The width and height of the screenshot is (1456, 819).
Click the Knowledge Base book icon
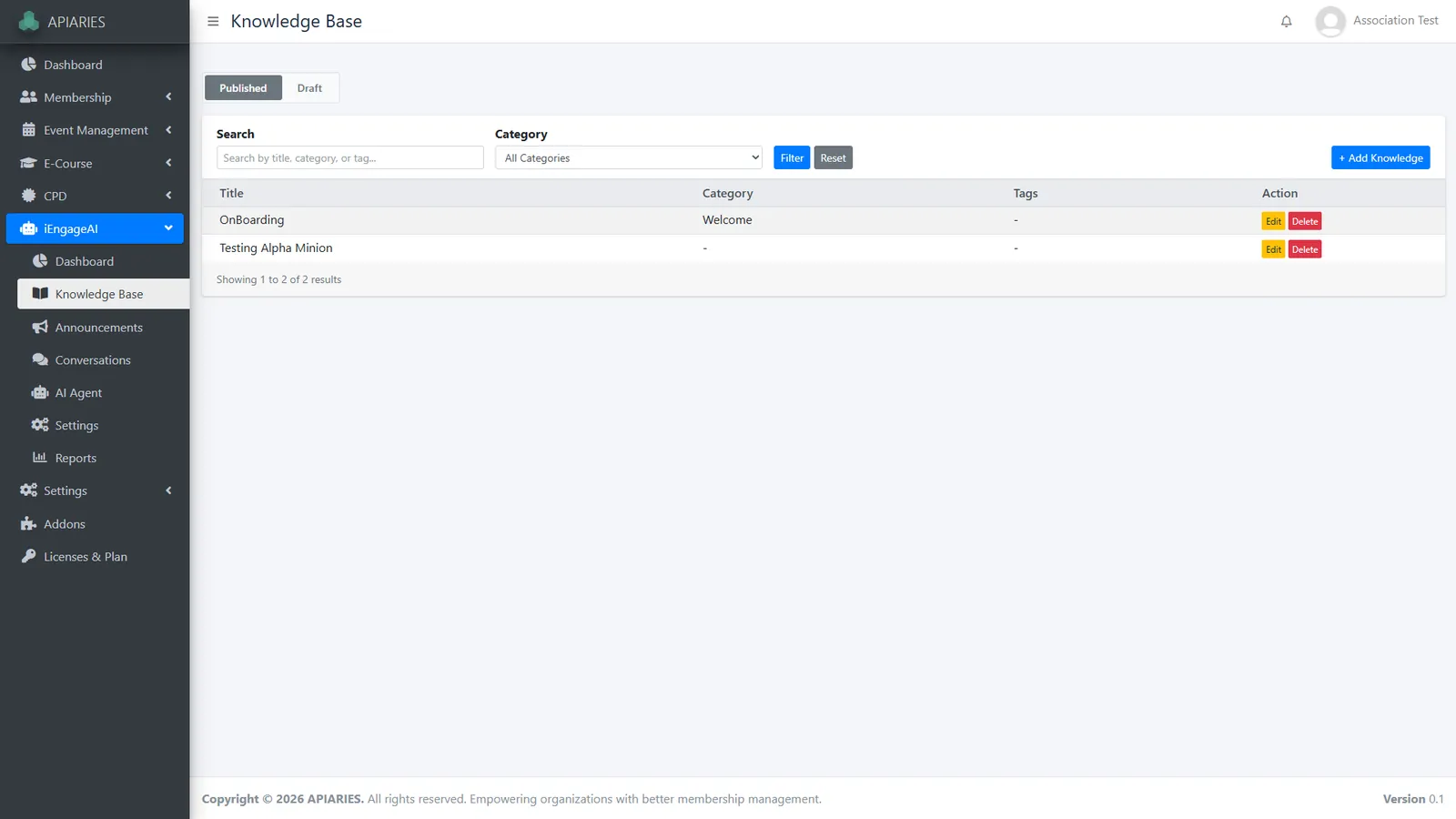point(40,294)
